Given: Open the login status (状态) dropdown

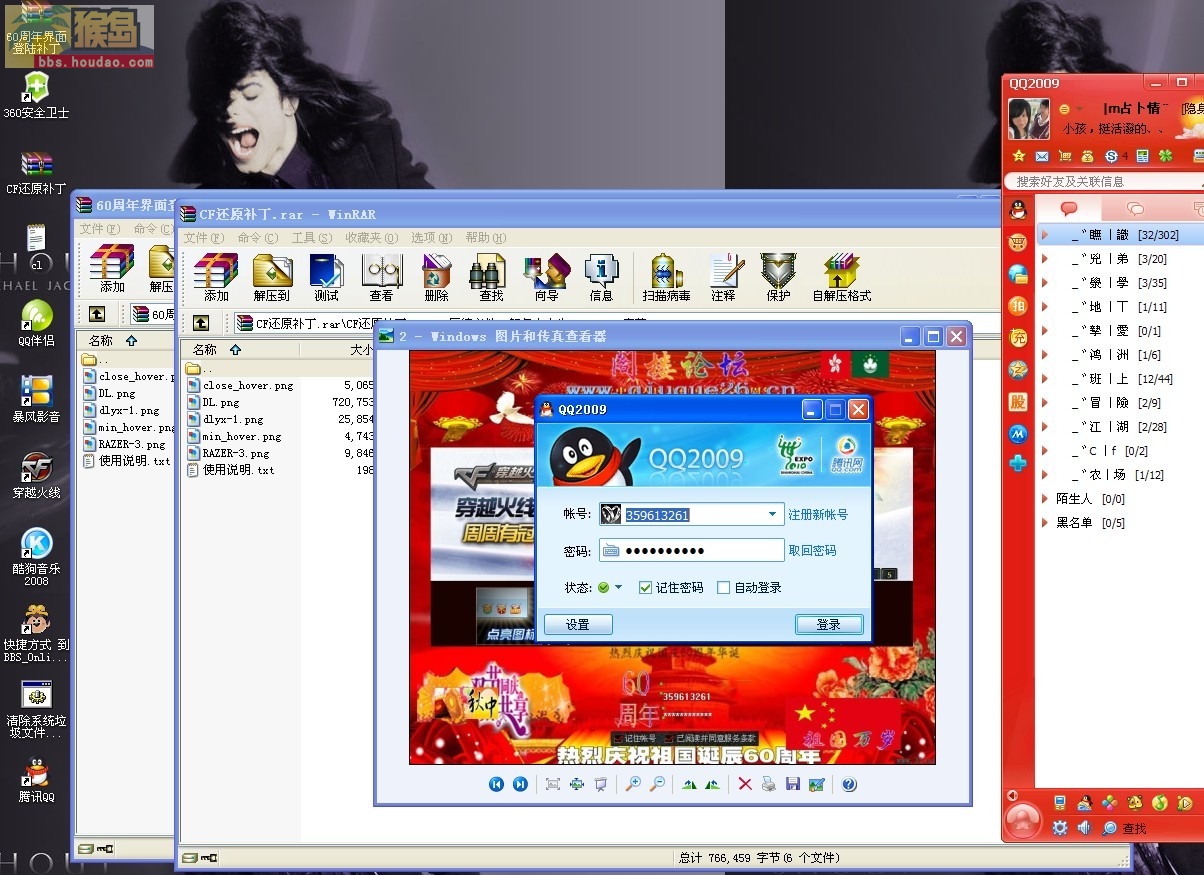Looking at the screenshot, I should pyautogui.click(x=610, y=588).
